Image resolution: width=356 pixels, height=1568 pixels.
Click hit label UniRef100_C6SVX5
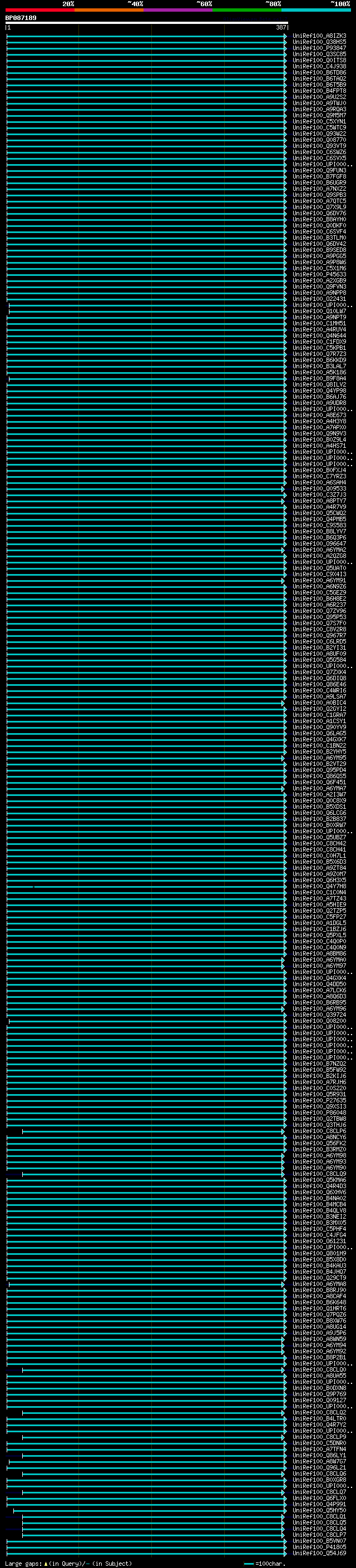tap(319, 159)
